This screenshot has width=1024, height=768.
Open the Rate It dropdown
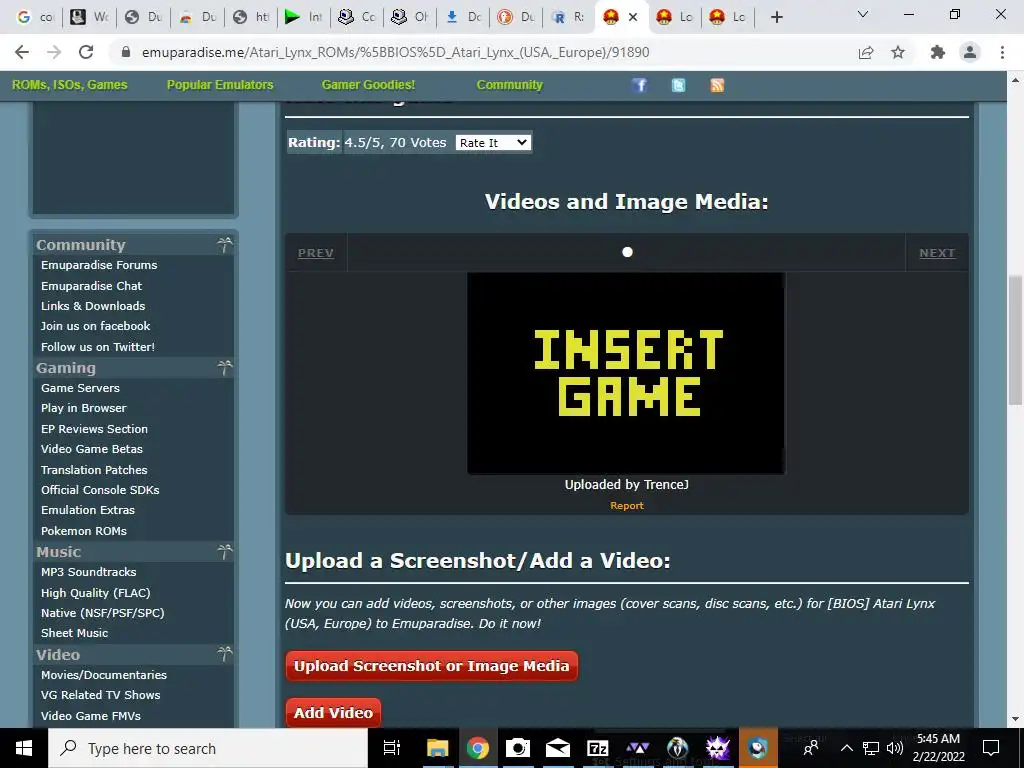point(493,142)
